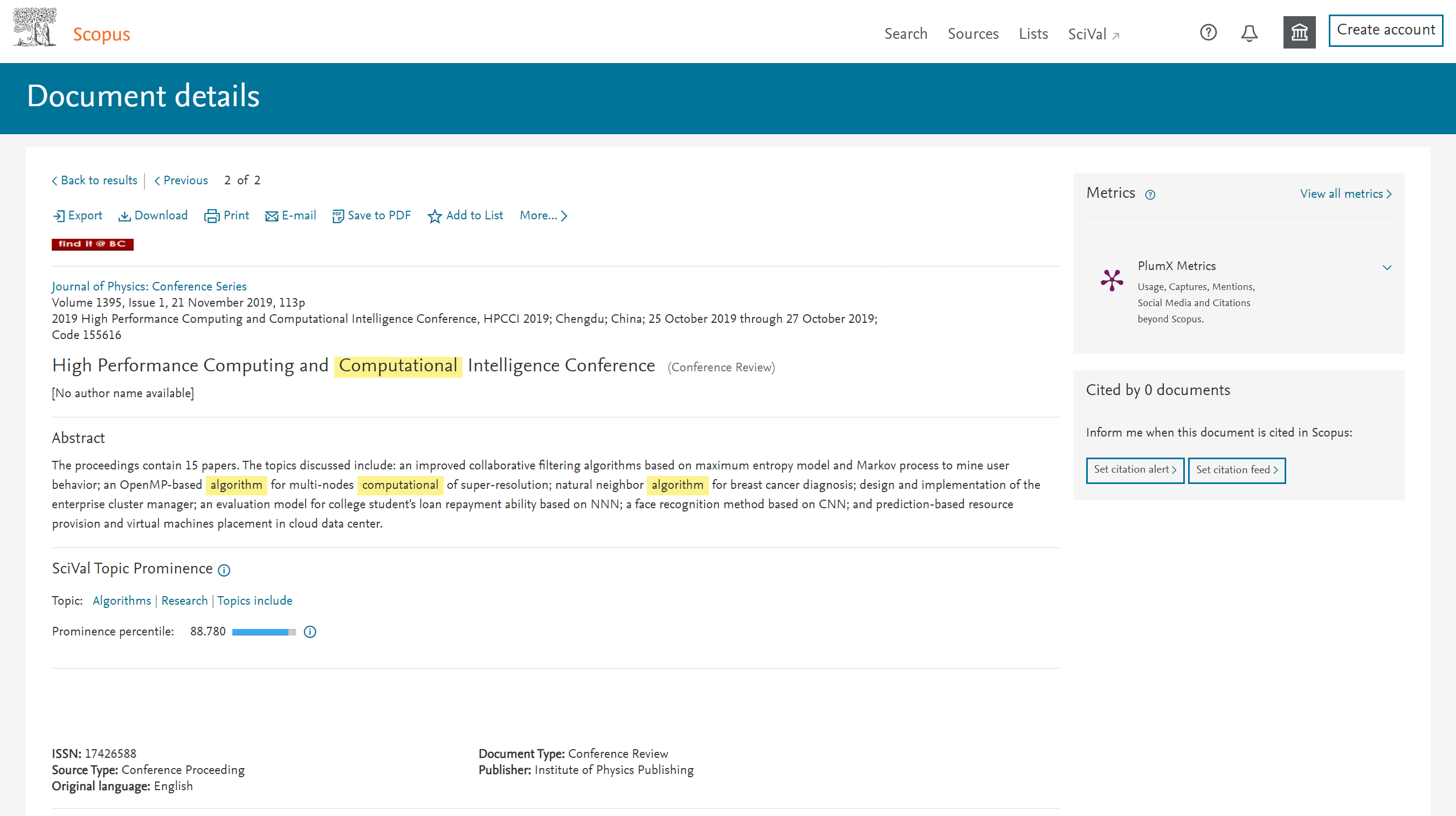Click the Scopus brand text
Screen dimensions: 1456x816
(x=102, y=34)
